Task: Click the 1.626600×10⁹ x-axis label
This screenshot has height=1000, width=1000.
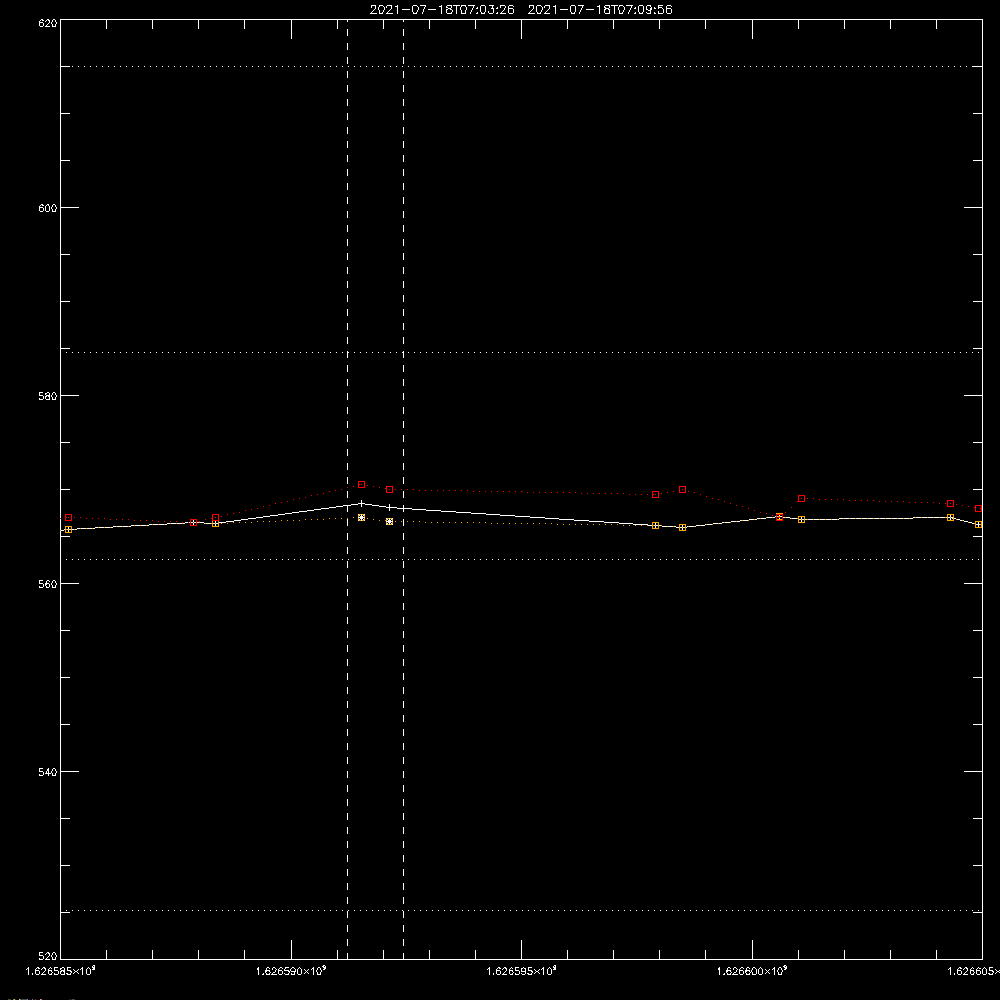Action: coord(753,971)
